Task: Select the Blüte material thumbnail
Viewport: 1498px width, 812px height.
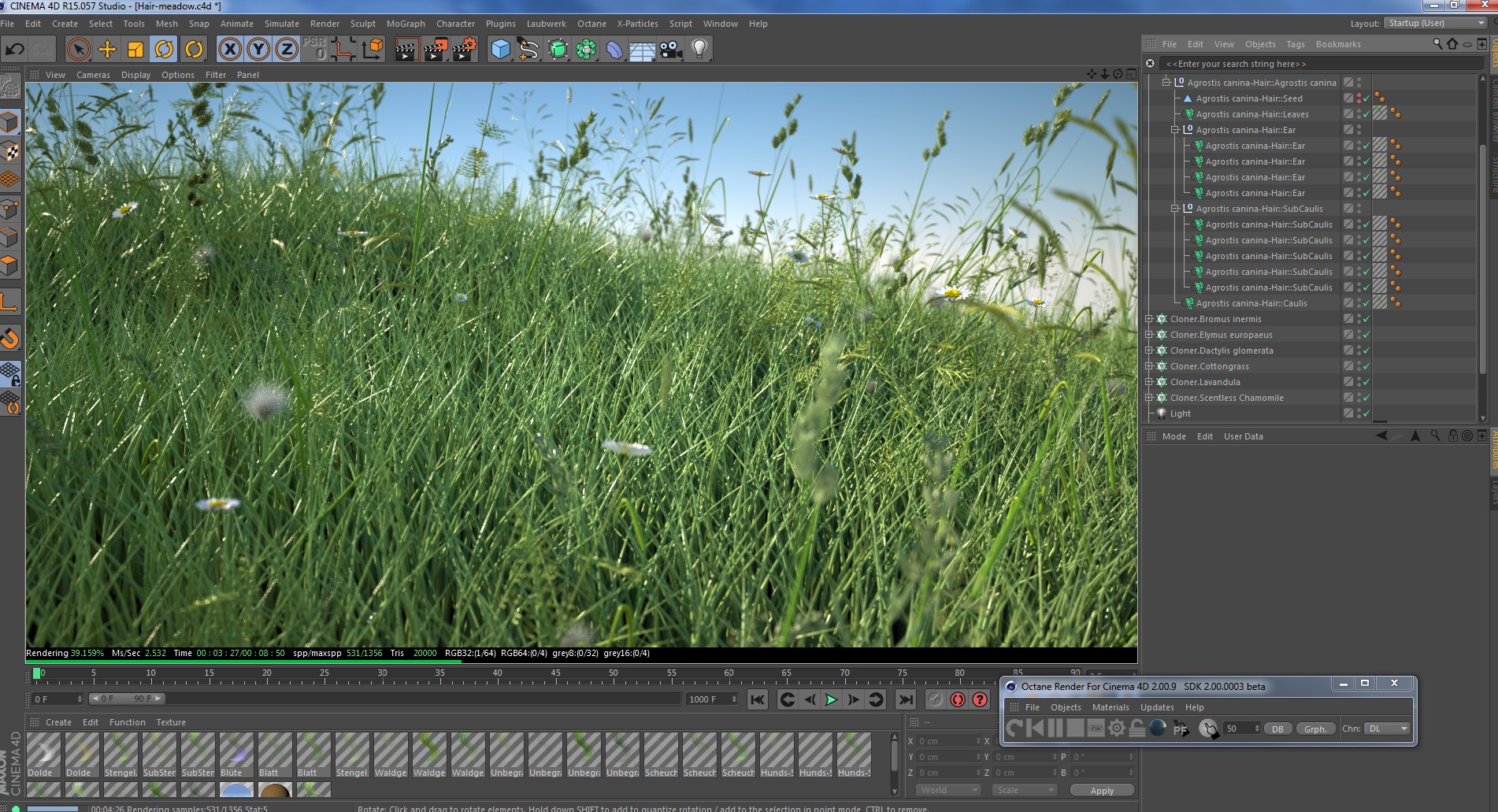Action: click(x=236, y=755)
